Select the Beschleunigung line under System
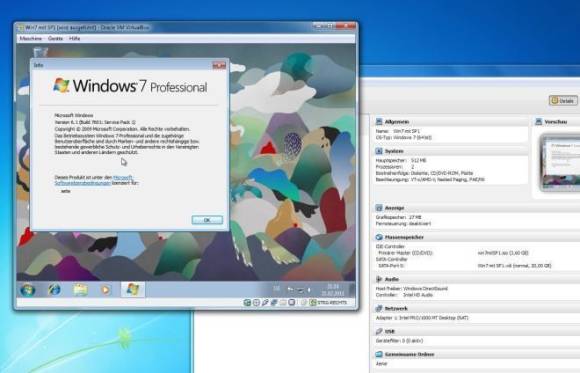Viewport: 580px width, 373px height. (430, 180)
